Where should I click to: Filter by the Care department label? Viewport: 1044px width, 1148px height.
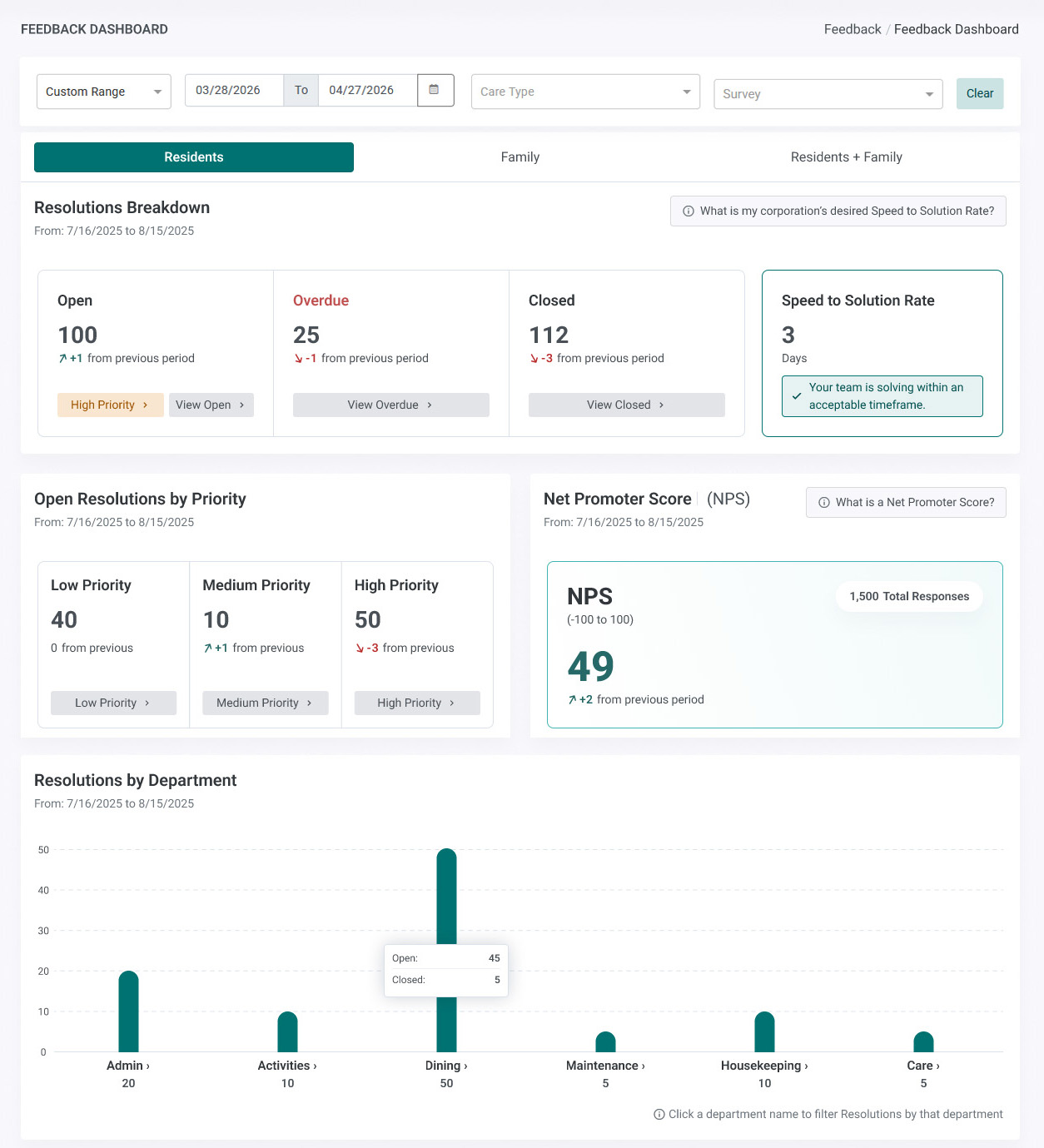(x=923, y=1066)
